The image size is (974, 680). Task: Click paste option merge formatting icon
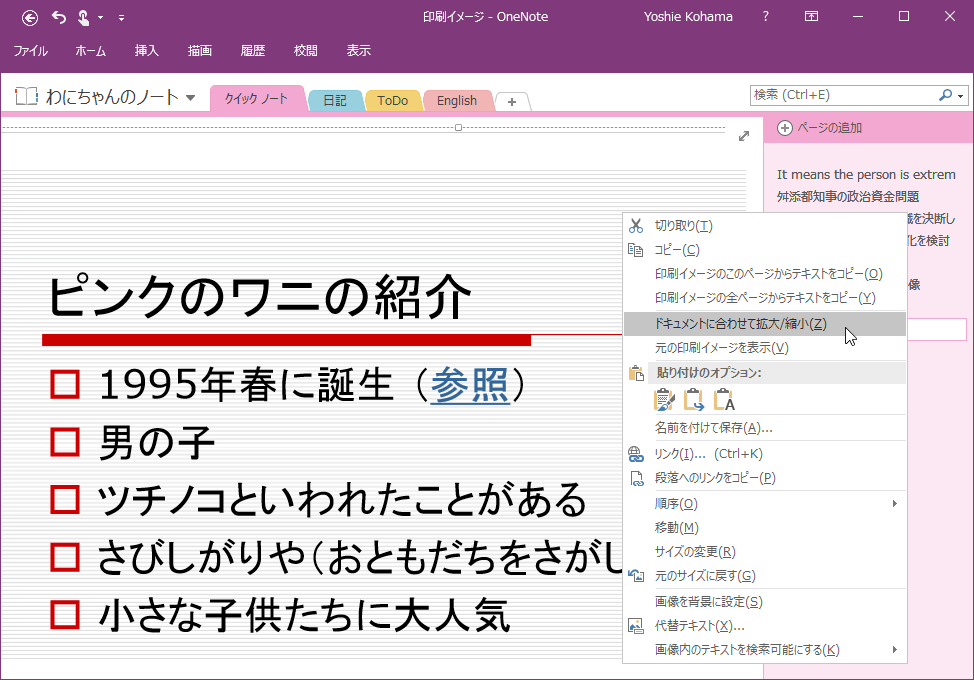(x=694, y=400)
